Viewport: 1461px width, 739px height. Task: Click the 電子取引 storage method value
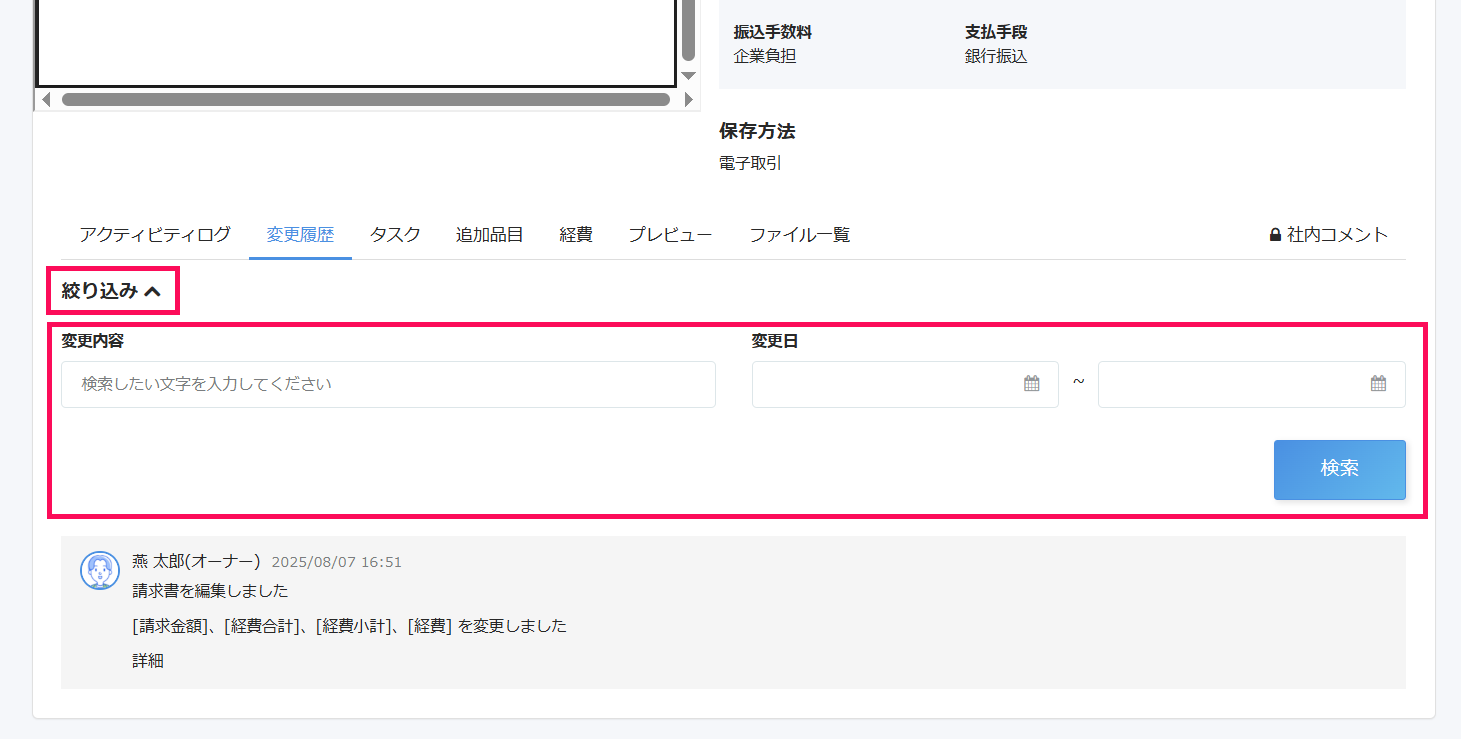tap(750, 163)
